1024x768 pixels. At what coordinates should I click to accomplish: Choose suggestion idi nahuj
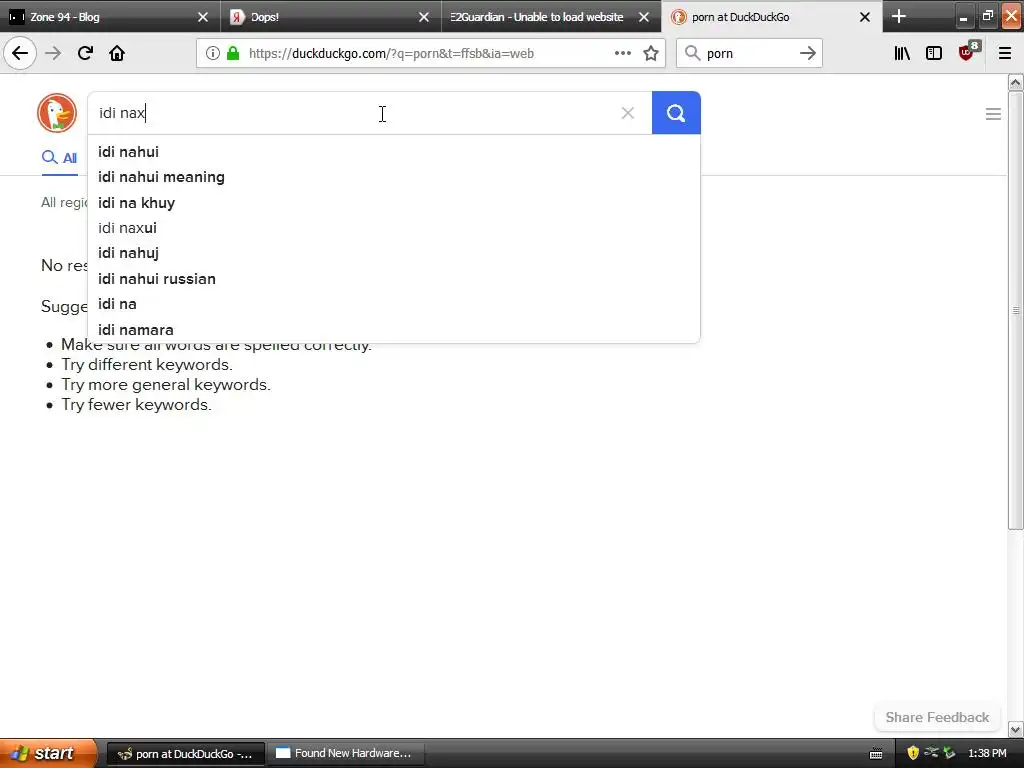click(394, 253)
